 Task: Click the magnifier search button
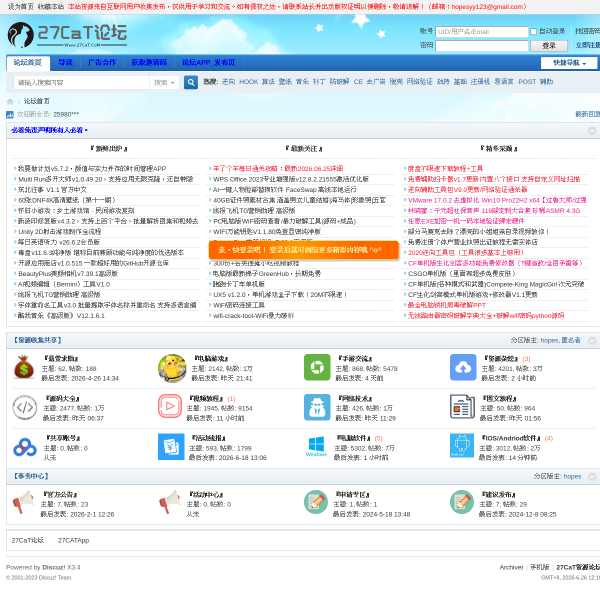191,82
